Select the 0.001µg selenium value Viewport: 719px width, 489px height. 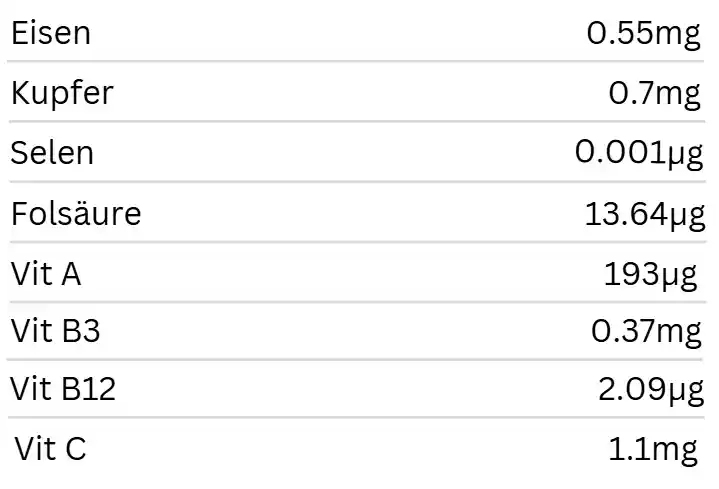[x=638, y=153]
